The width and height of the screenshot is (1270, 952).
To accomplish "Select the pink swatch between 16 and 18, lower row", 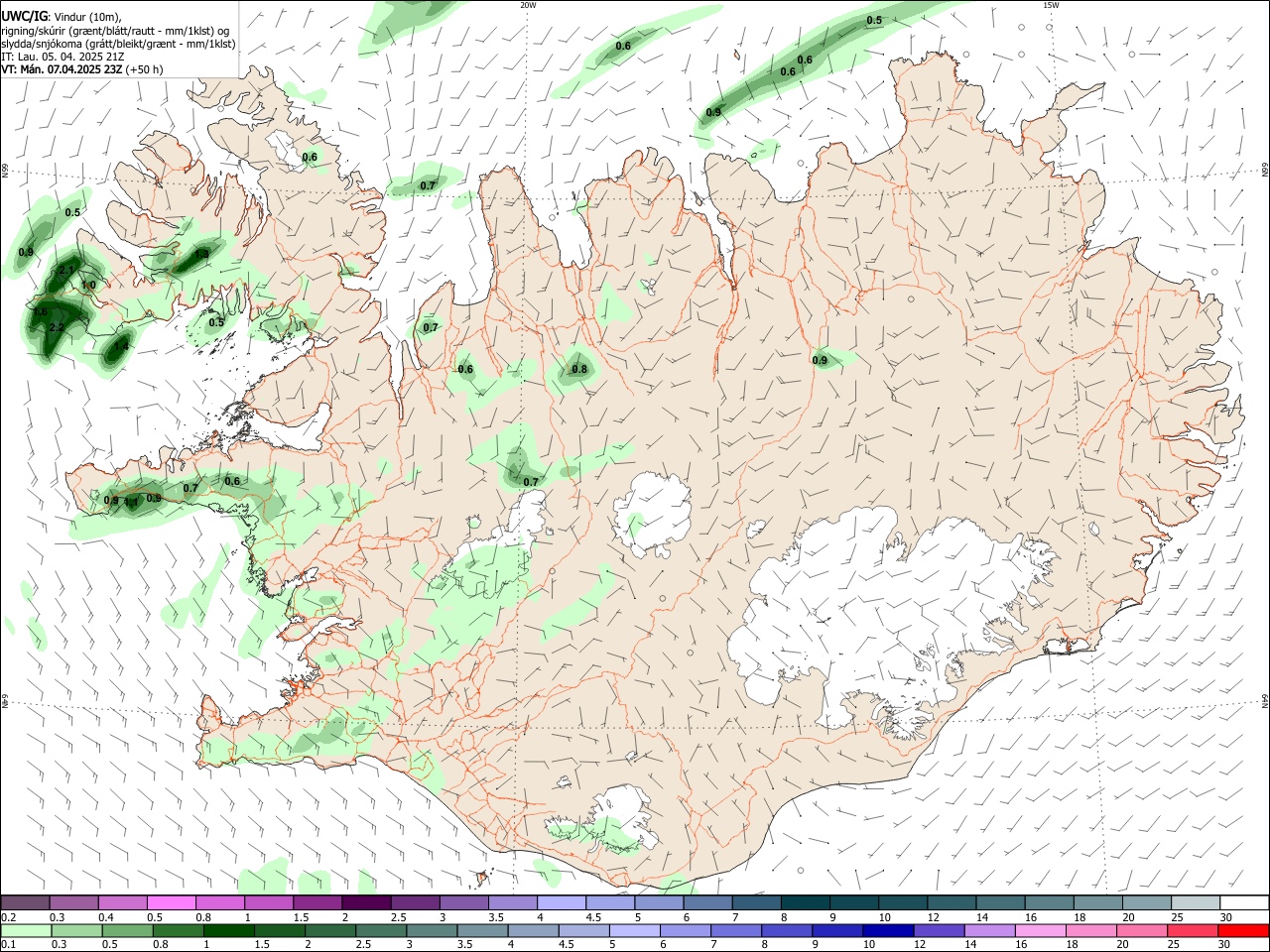I will click(1040, 930).
